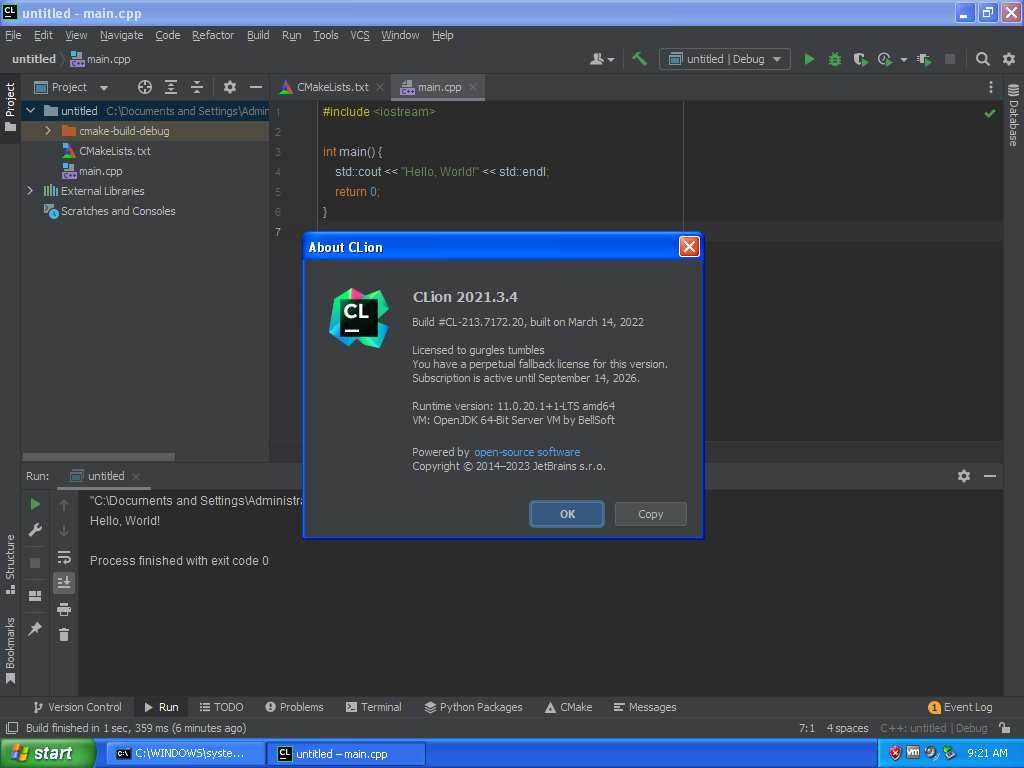The width and height of the screenshot is (1024, 768).
Task: Open the profiler dropdown arrow
Action: 904,59
